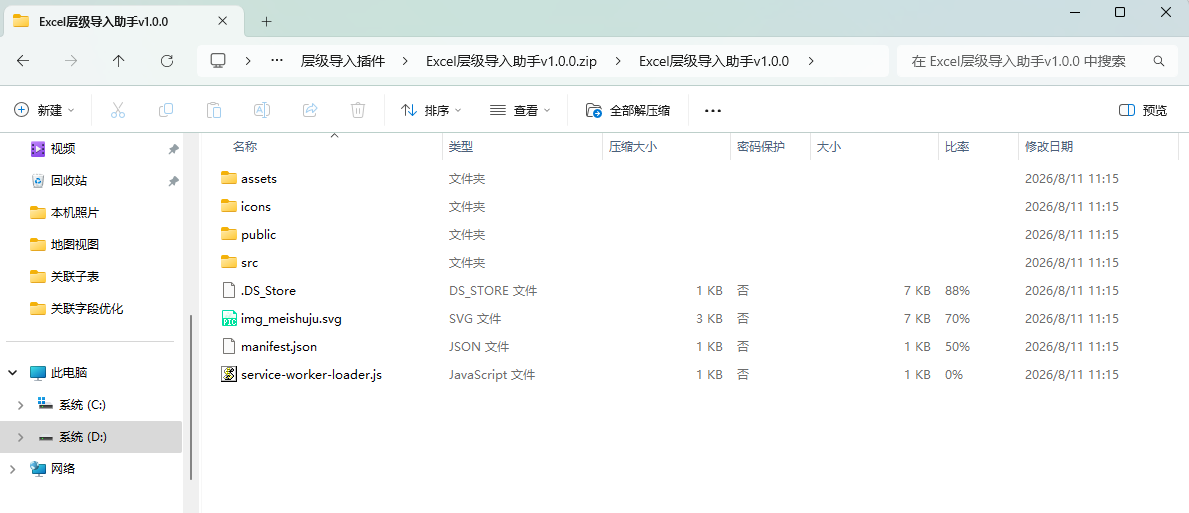Refresh the current folder view
Viewport: 1189px width, 513px height.
point(167,61)
